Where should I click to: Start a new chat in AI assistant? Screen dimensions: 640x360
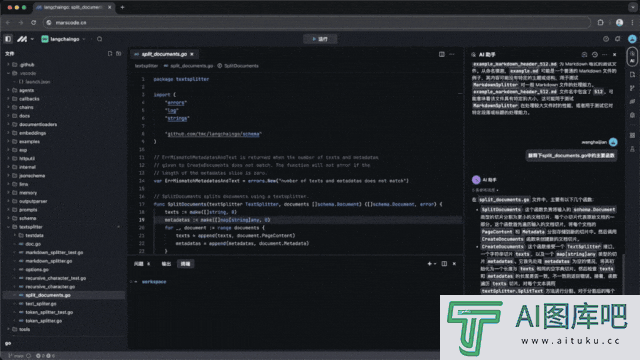pos(584,54)
